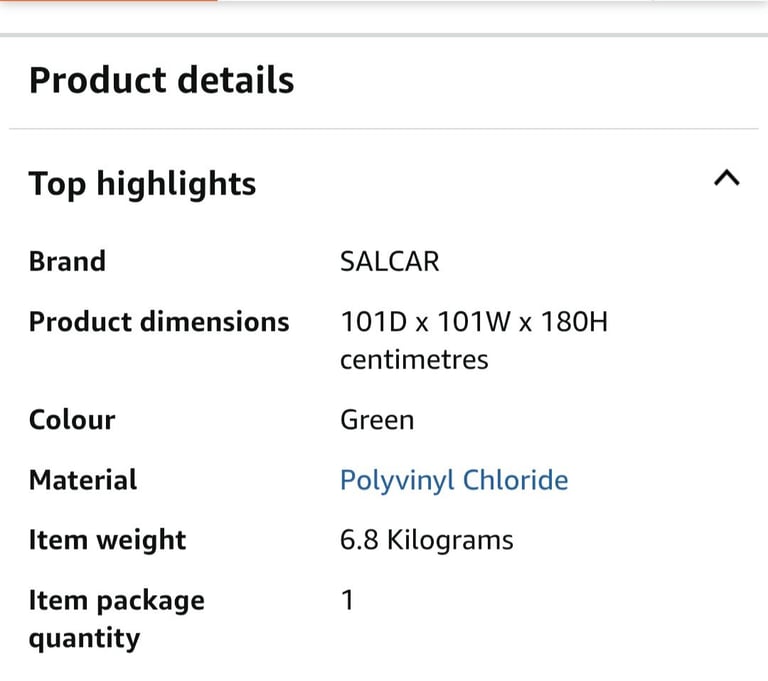Click the Brand label
Image resolution: width=768 pixels, height=681 pixels.
[67, 261]
